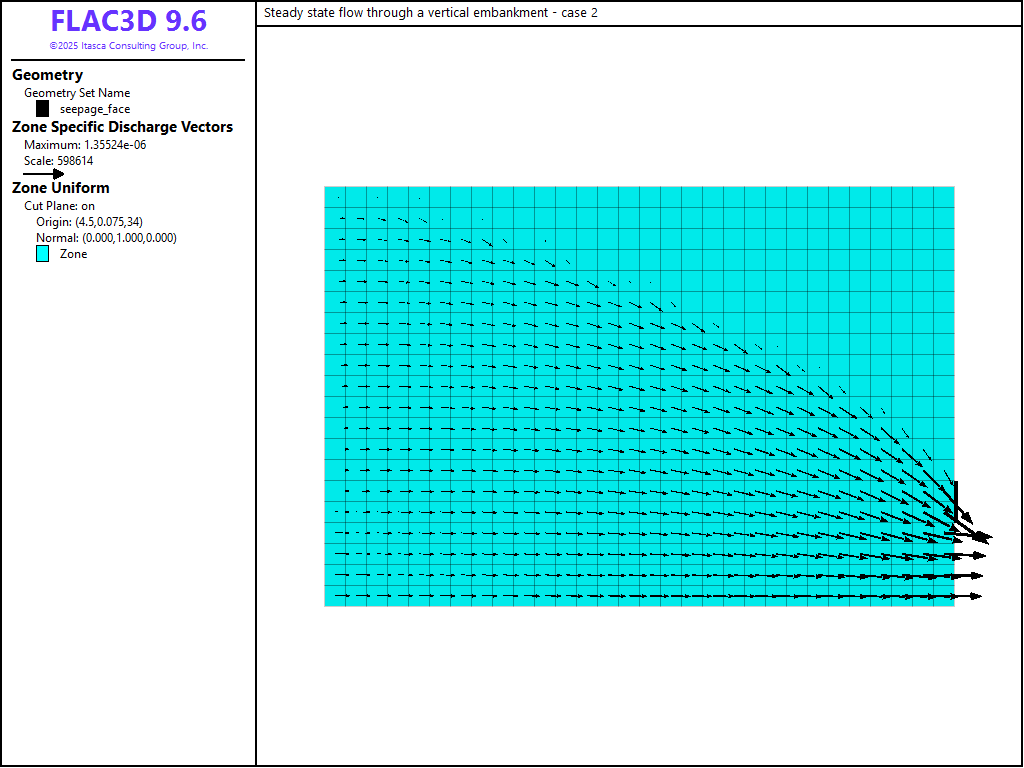This screenshot has width=1024, height=768.
Task: Click the Geometry Set Name label
Action: 77,93
